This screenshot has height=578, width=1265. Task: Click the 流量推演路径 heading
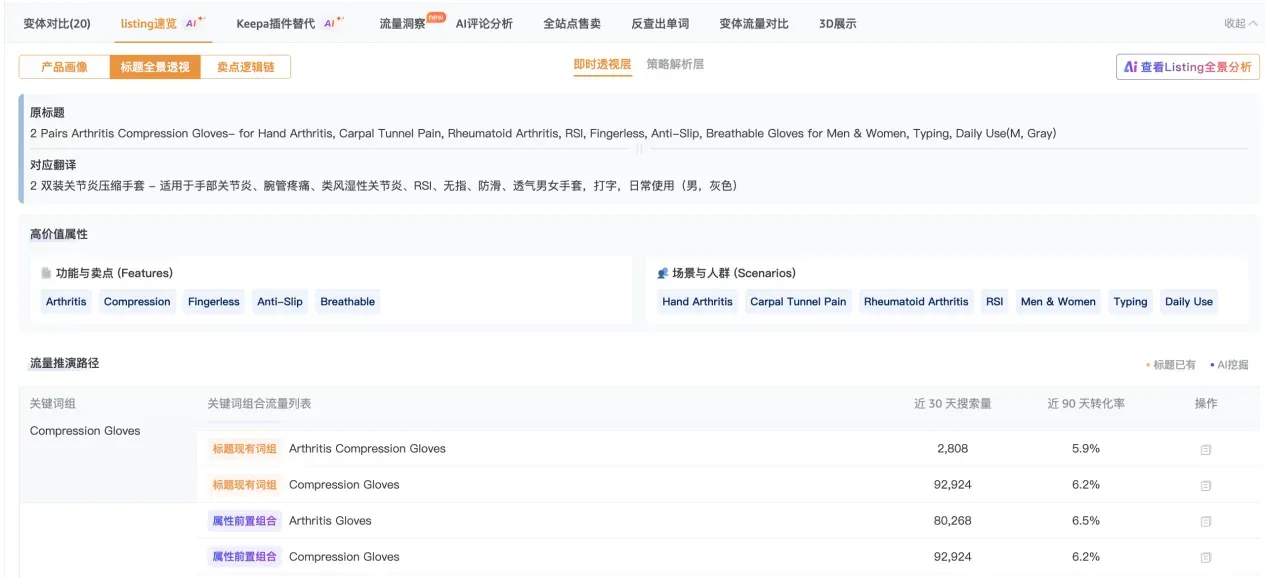click(x=65, y=363)
